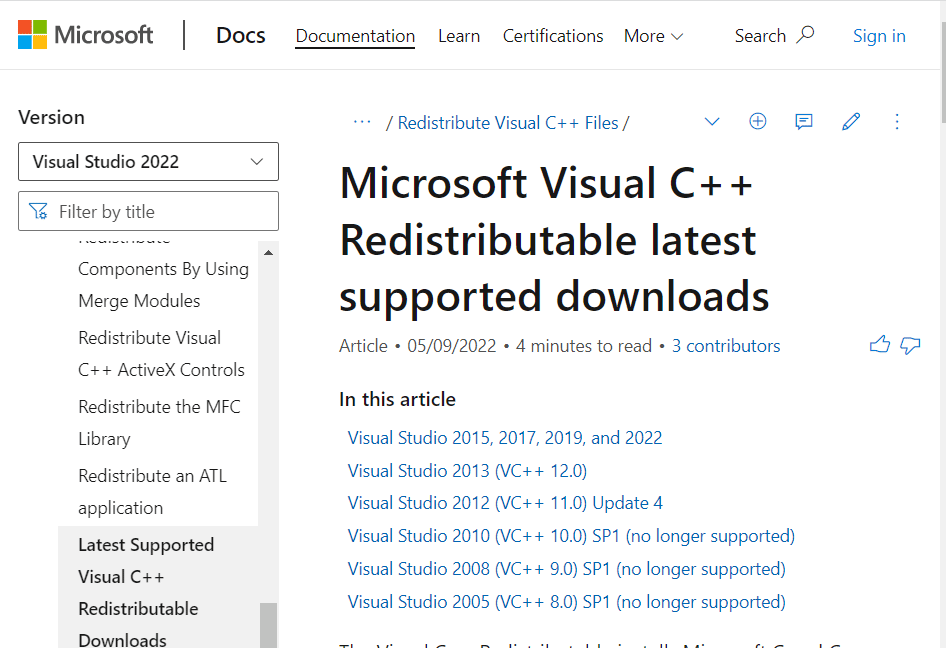Jump to Visual Studio 2015, 2017, 2019, and 2022
Screen dimensions: 946x648
coord(505,437)
